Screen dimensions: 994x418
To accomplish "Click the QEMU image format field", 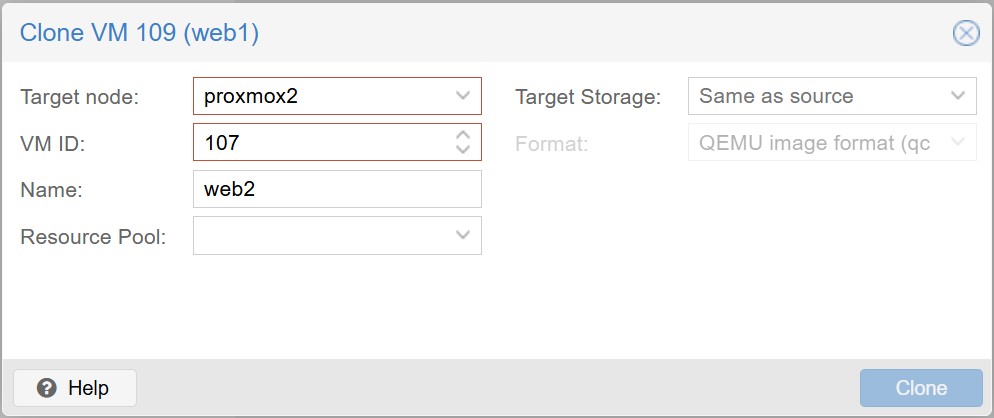I will tap(815, 142).
